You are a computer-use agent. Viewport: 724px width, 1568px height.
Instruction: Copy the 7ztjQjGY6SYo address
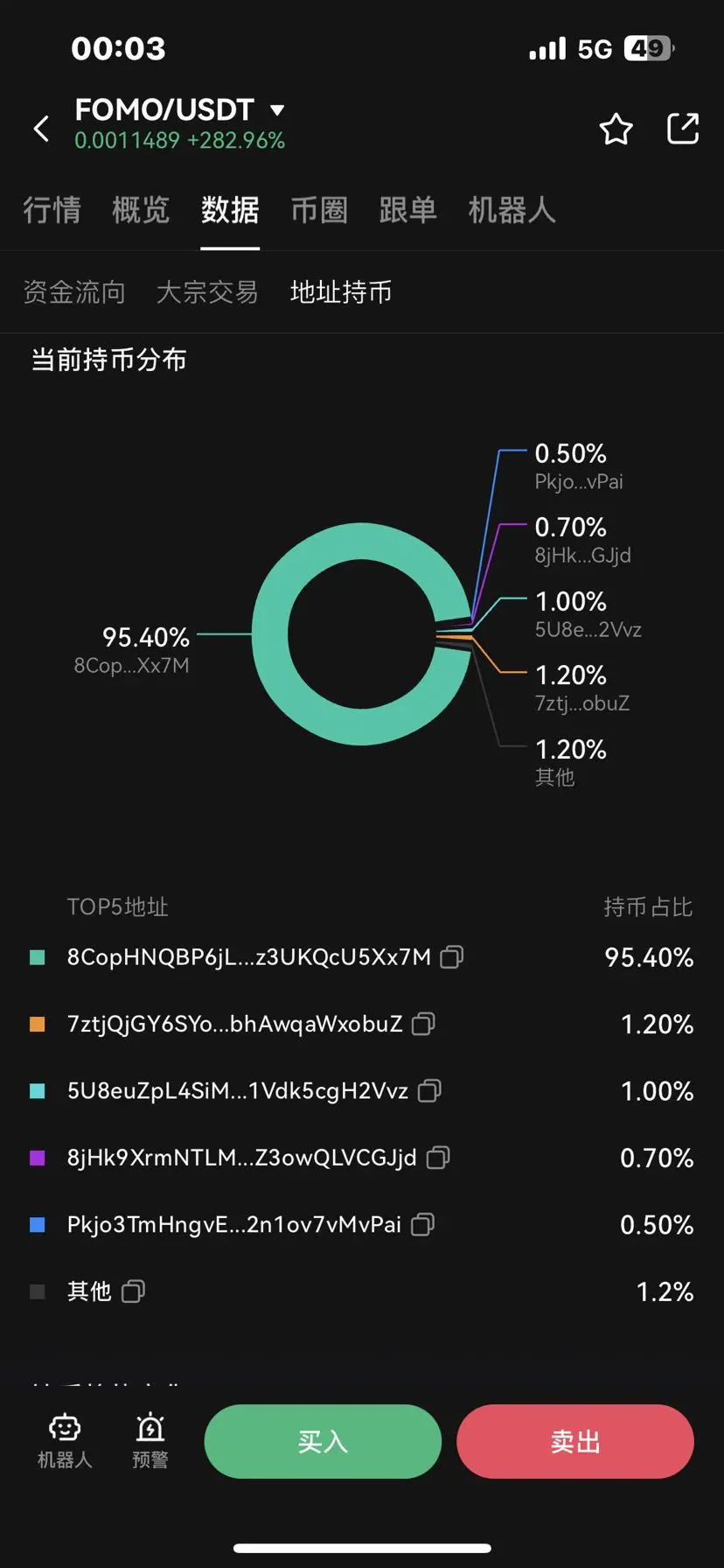click(x=423, y=1023)
